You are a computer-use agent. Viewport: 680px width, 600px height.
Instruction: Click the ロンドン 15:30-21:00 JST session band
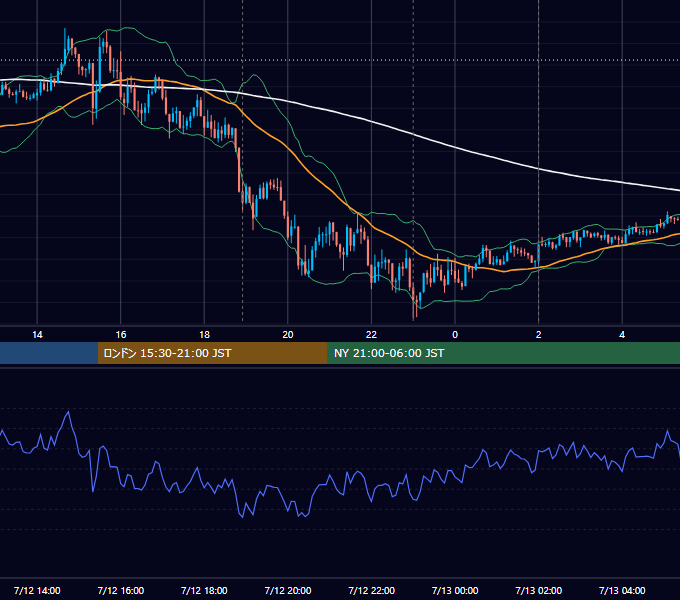pos(212,353)
